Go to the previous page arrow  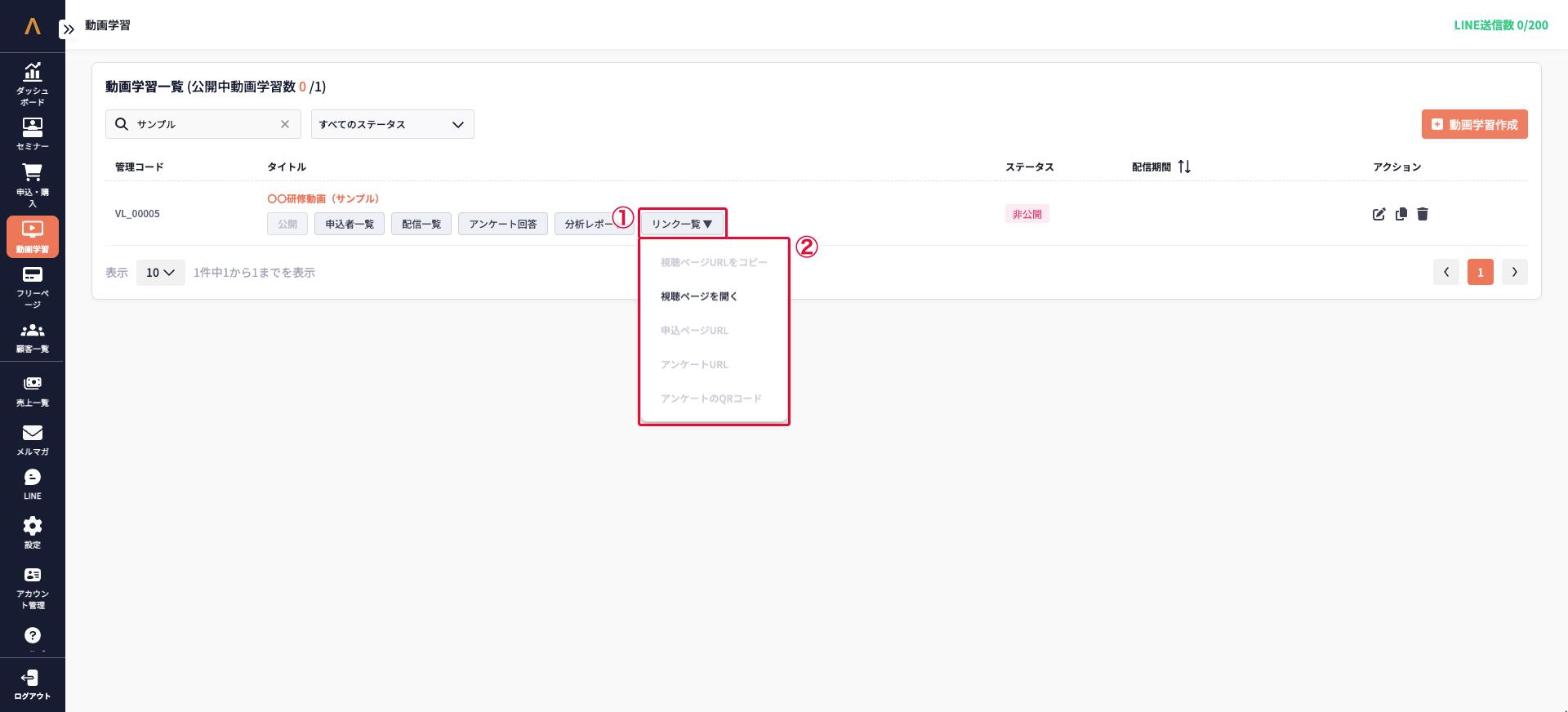coord(1446,272)
